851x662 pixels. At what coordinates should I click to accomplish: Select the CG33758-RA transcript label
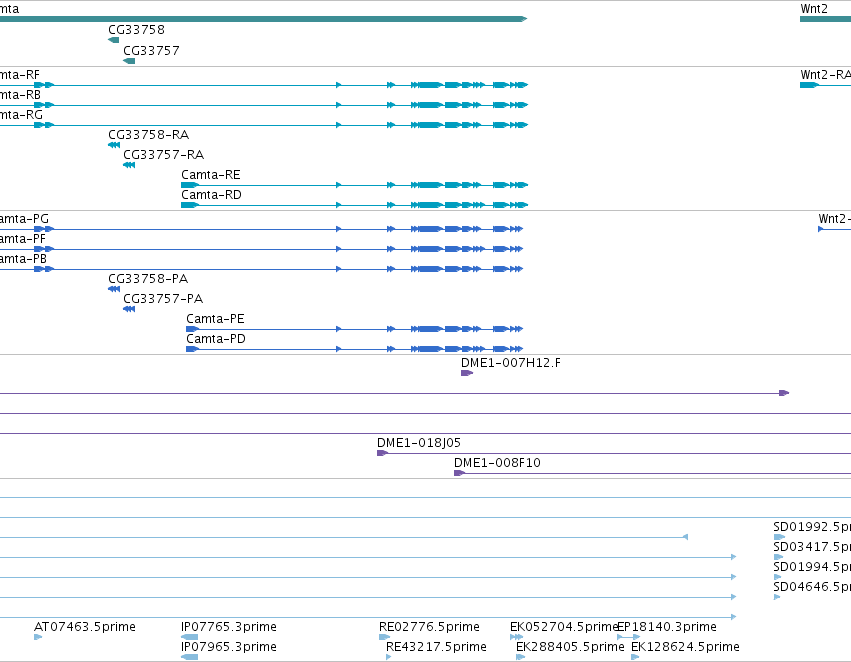[x=149, y=135]
